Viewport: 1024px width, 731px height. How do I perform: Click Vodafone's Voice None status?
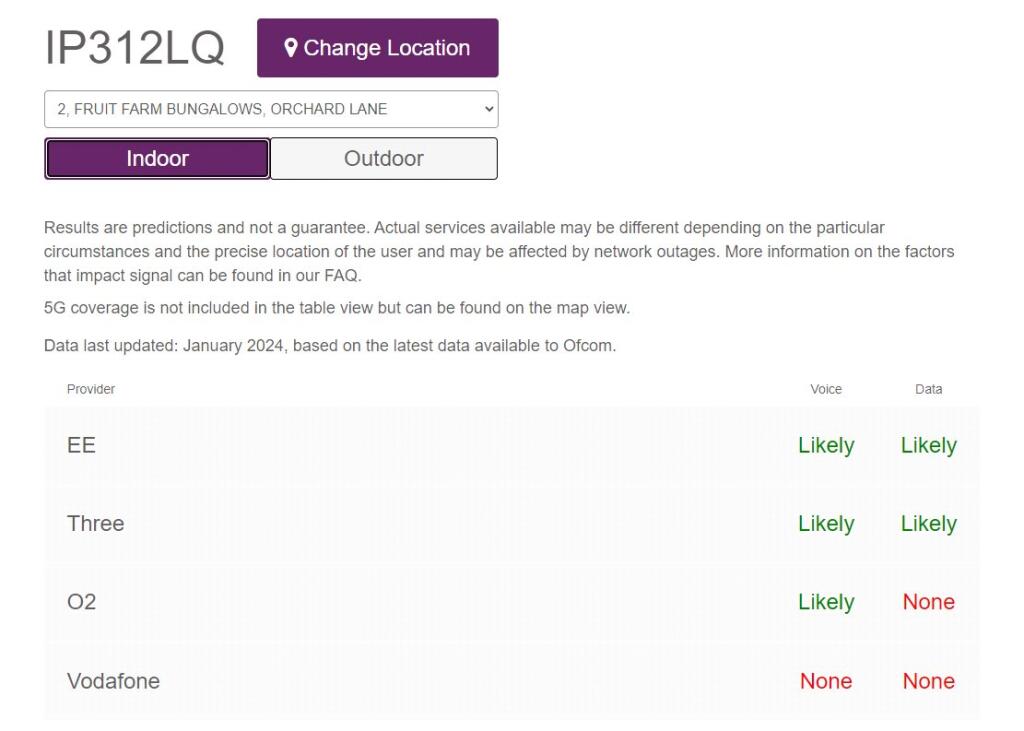(826, 681)
